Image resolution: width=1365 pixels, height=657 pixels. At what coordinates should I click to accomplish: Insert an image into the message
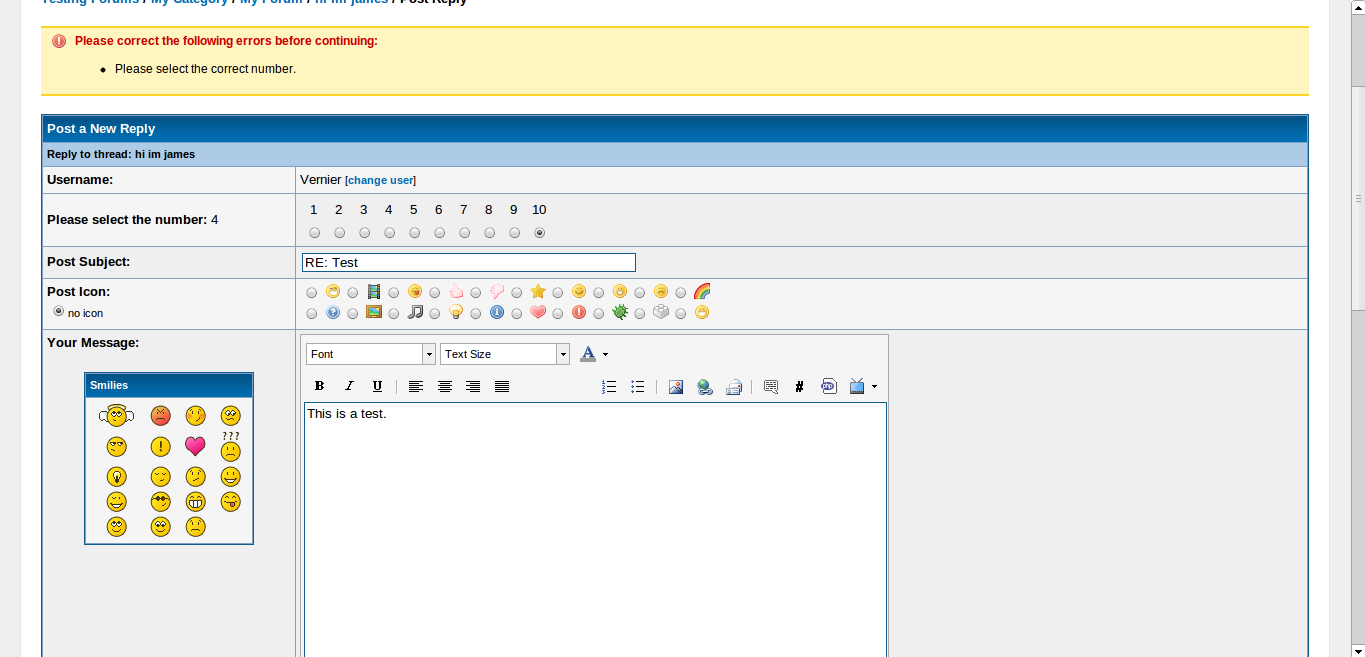676,387
